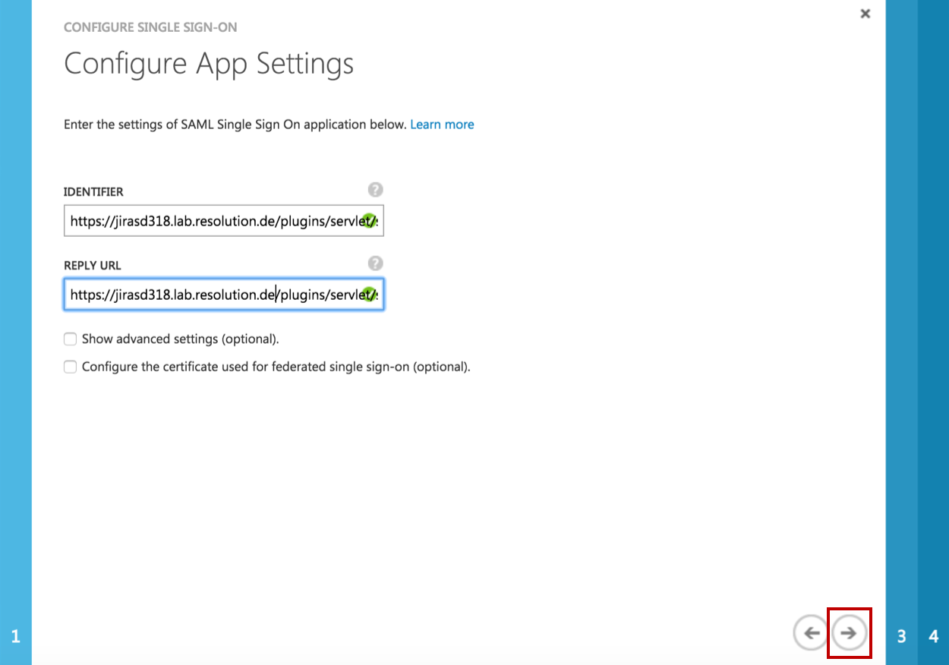
Task: Open the help tooltip beside REPLY URL
Action: click(x=375, y=263)
